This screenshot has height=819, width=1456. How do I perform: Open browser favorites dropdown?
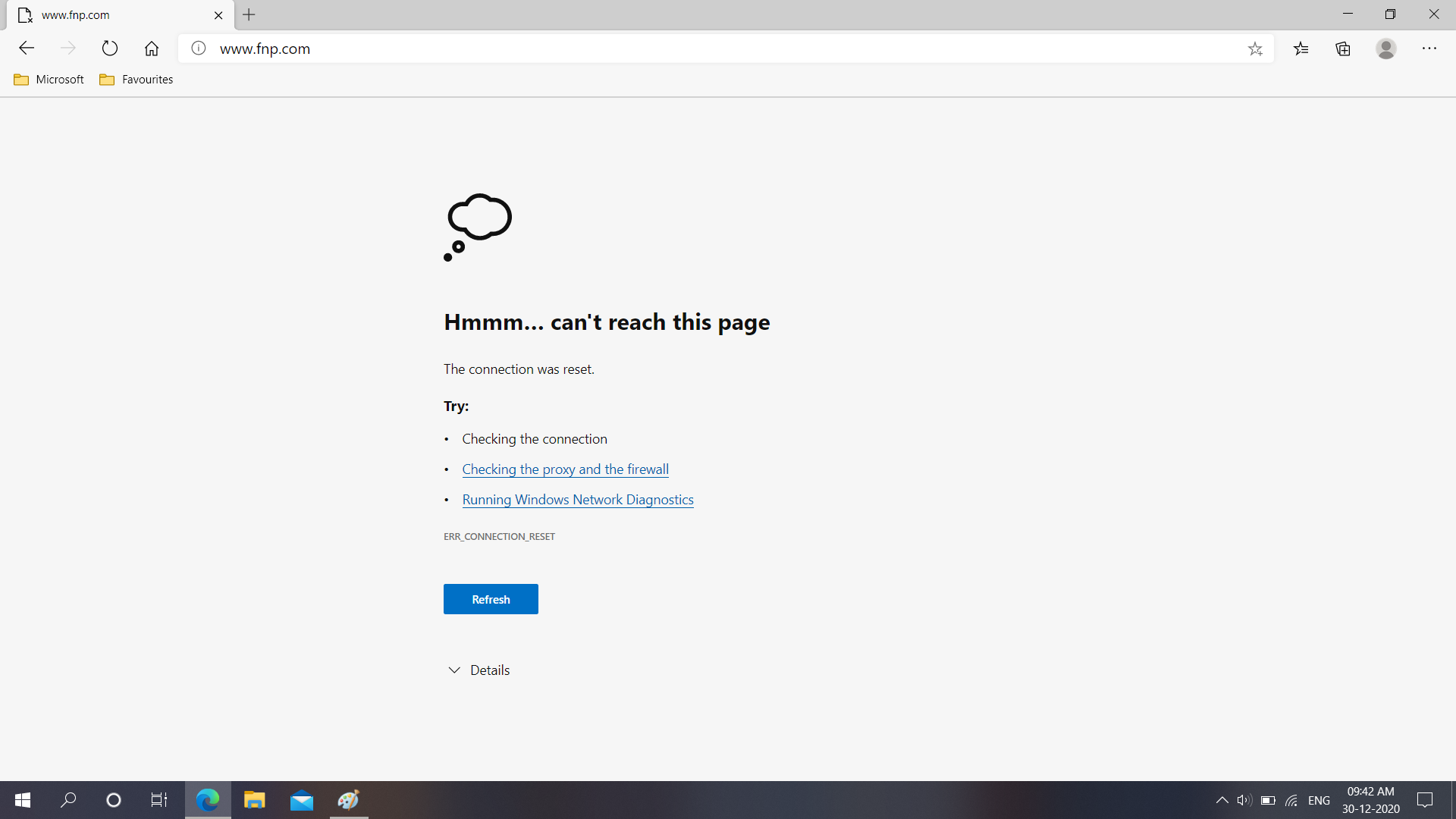pyautogui.click(x=1300, y=48)
